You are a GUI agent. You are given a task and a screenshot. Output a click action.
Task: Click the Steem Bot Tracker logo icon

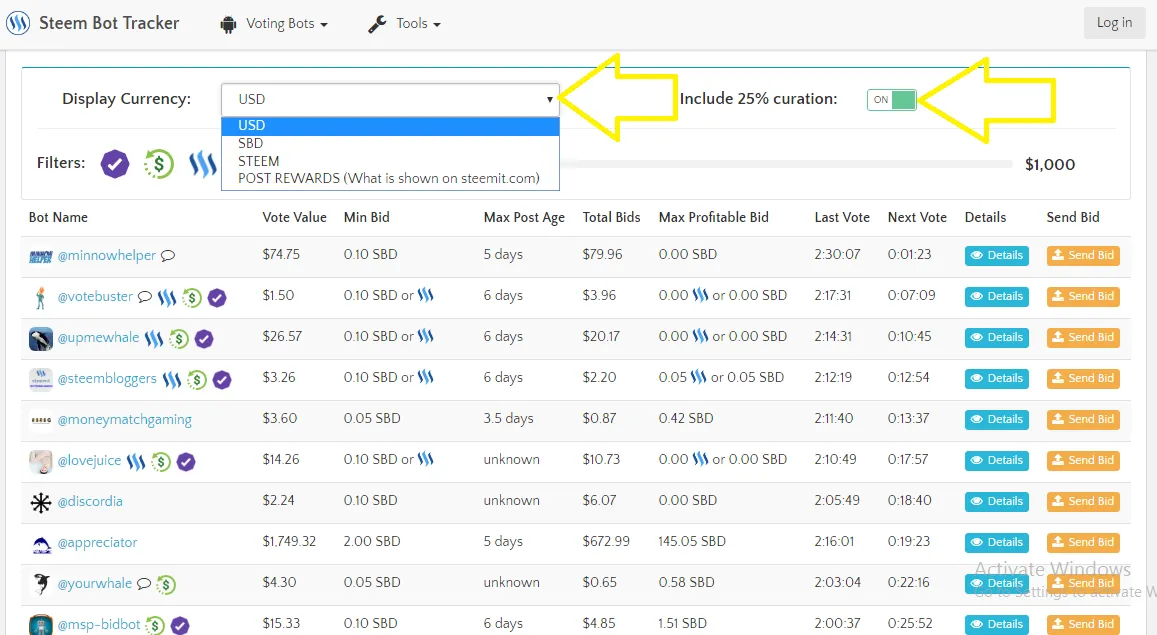pyautogui.click(x=18, y=23)
